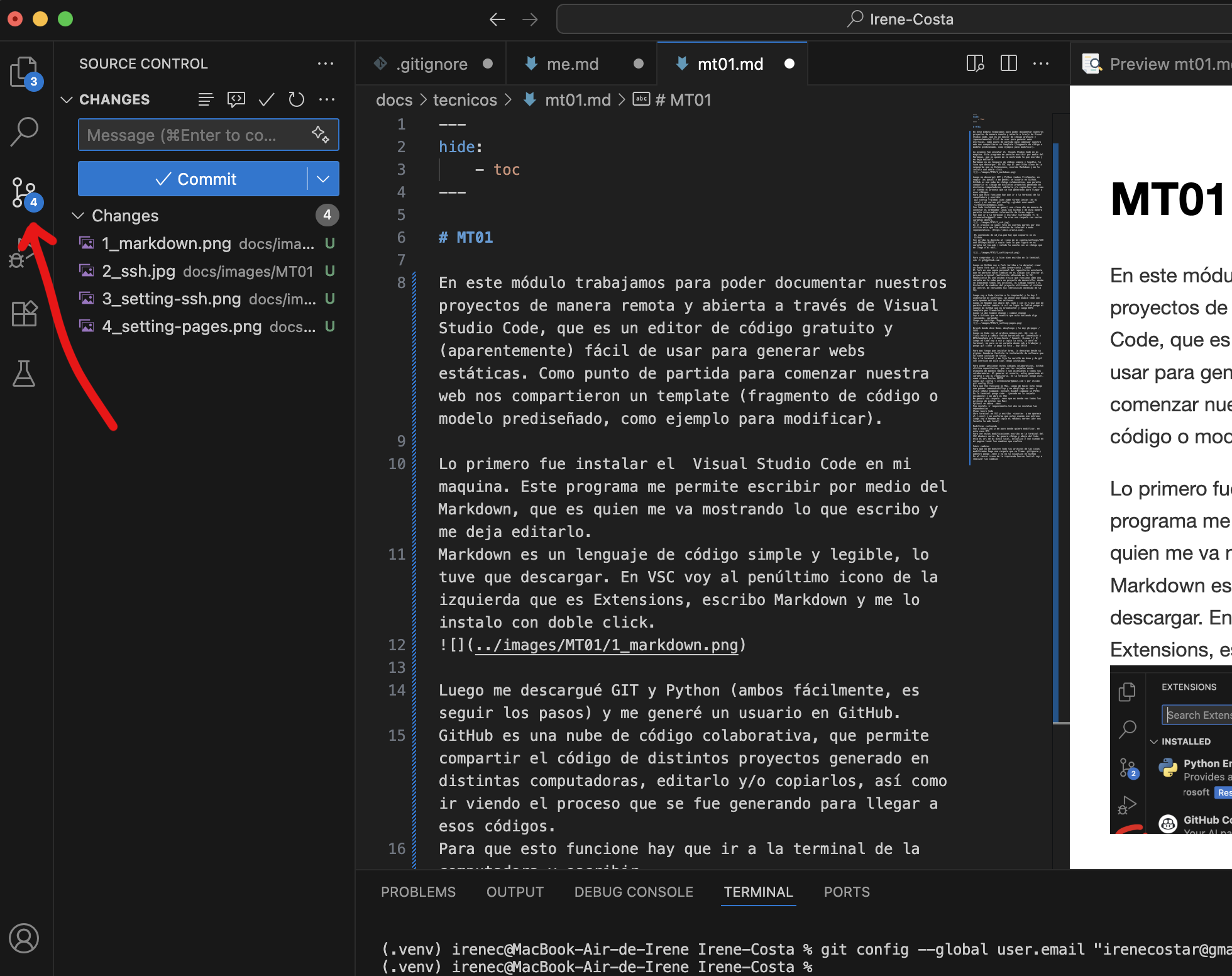Viewport: 1232px width, 976px height.
Task: Collapse the Changes file group
Action: [78, 215]
